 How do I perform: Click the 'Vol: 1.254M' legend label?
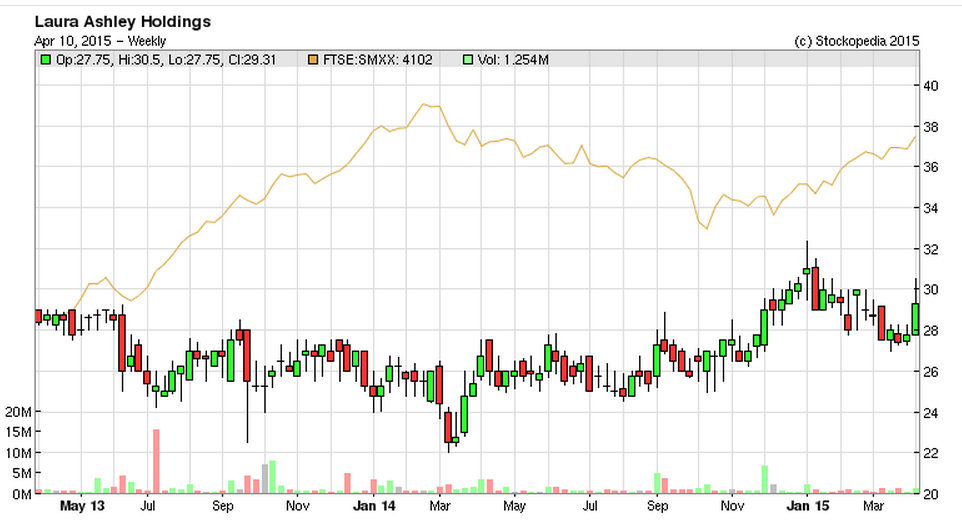click(514, 60)
